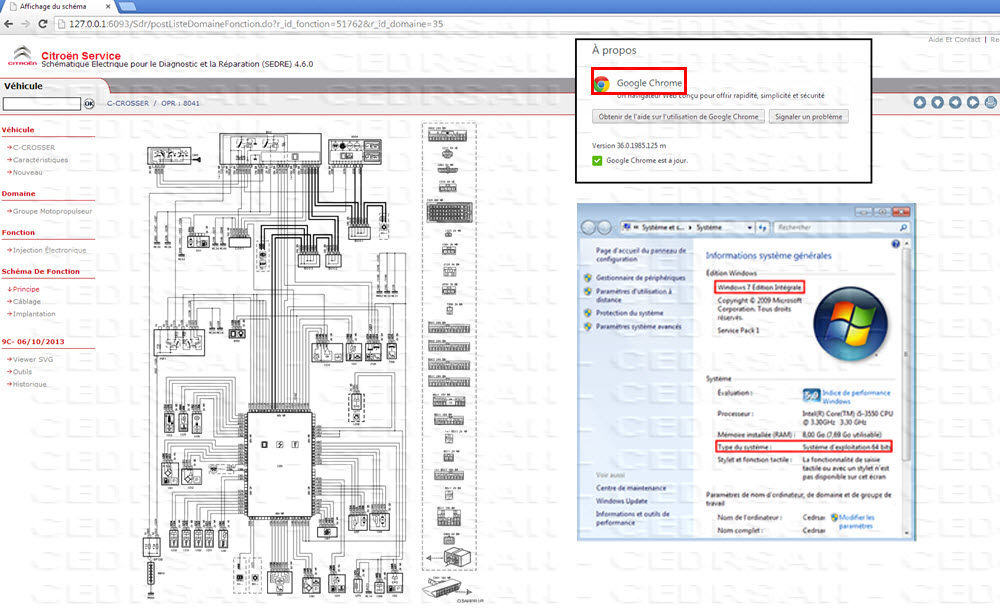Click the 'OPR : 8041' breadcrumb text
The height and width of the screenshot is (612, 1000).
pyautogui.click(x=180, y=103)
